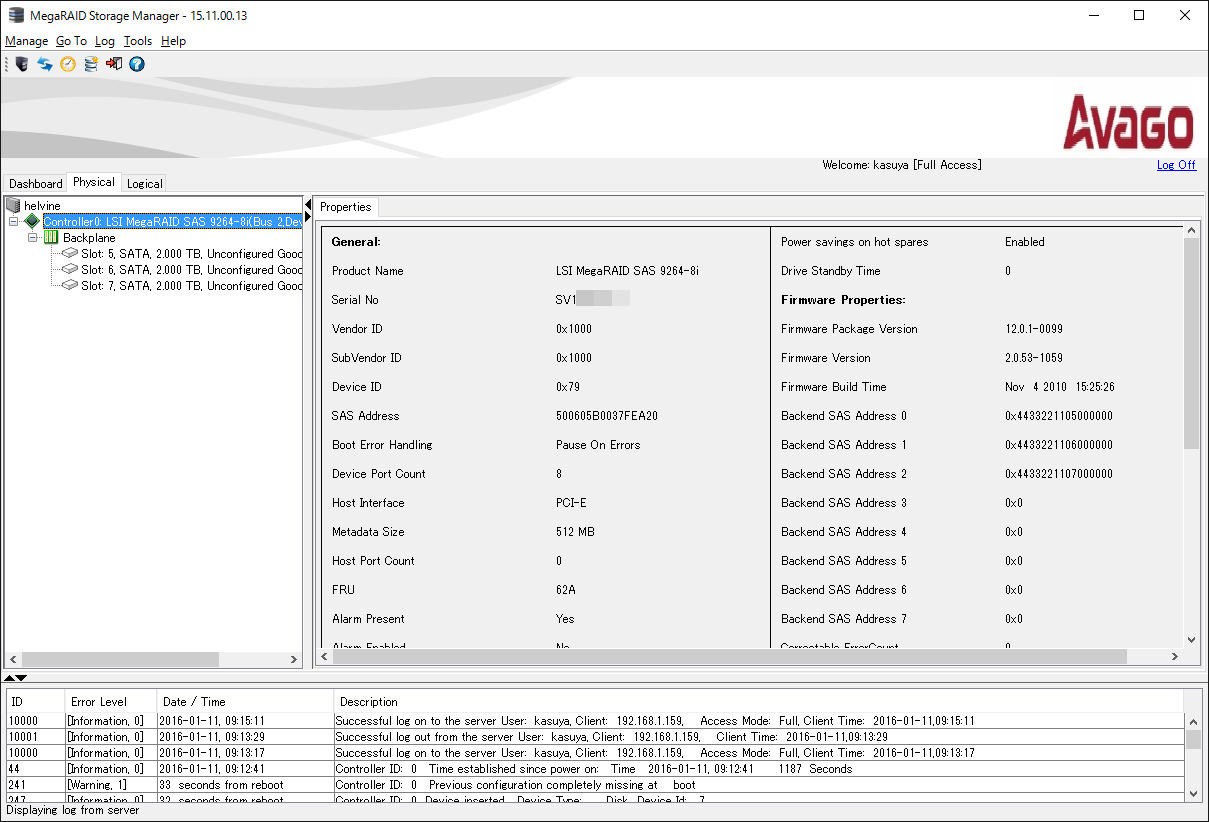Viewport: 1209px width, 822px height.
Task: Click the SAS Address value 500605B0037FEA20
Action: [607, 416]
